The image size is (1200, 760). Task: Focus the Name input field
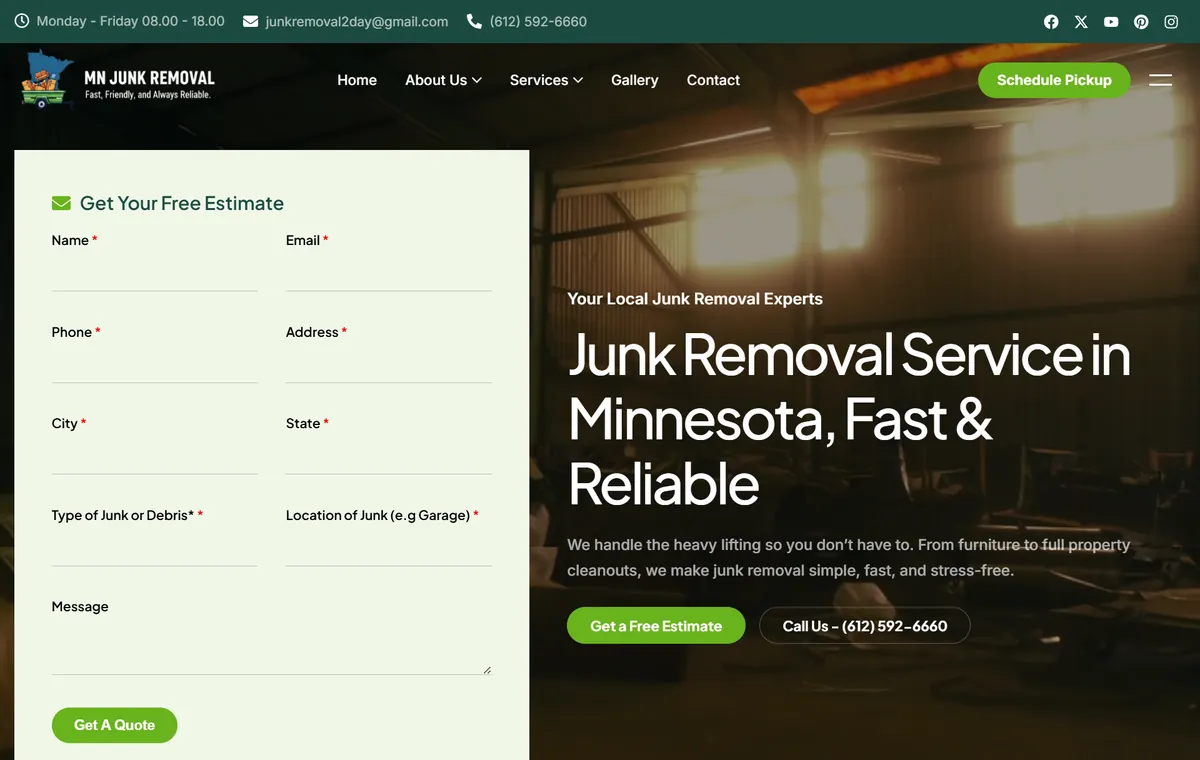click(155, 272)
